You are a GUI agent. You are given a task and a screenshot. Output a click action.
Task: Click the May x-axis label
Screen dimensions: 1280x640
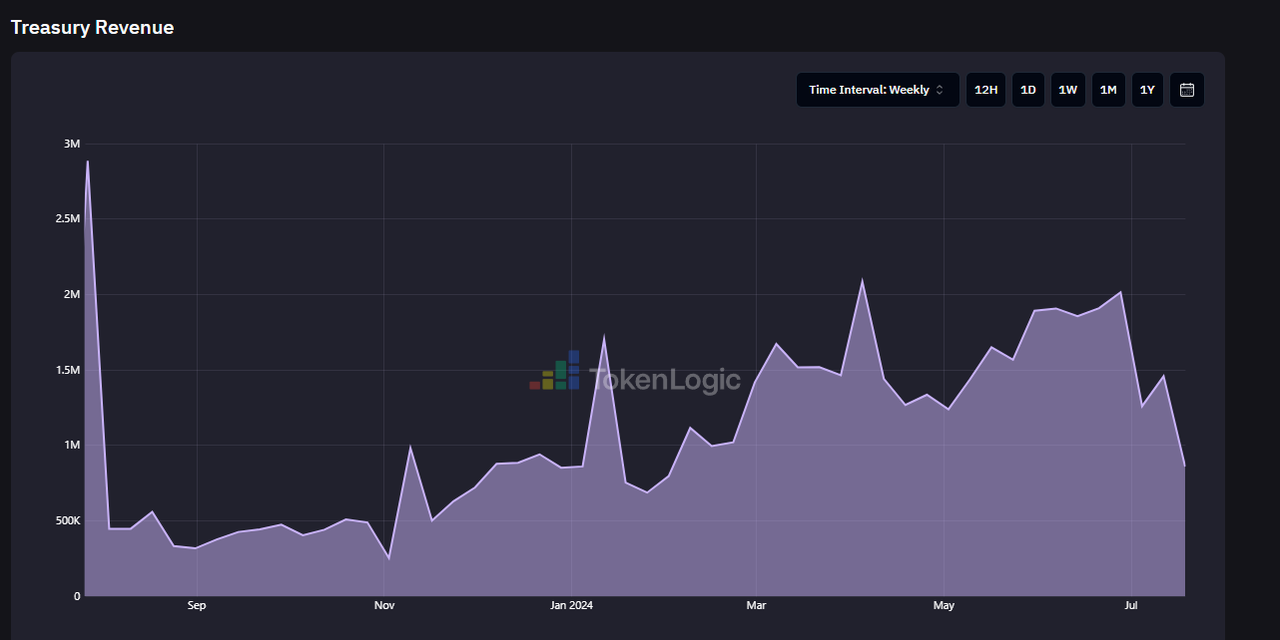(x=943, y=605)
